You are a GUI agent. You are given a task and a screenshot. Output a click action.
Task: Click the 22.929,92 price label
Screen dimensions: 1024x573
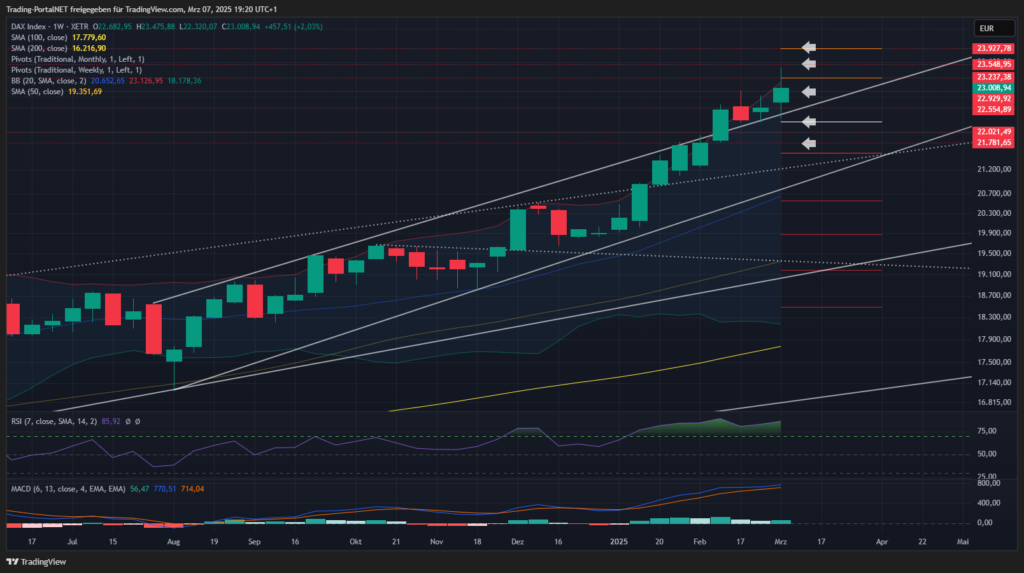993,99
